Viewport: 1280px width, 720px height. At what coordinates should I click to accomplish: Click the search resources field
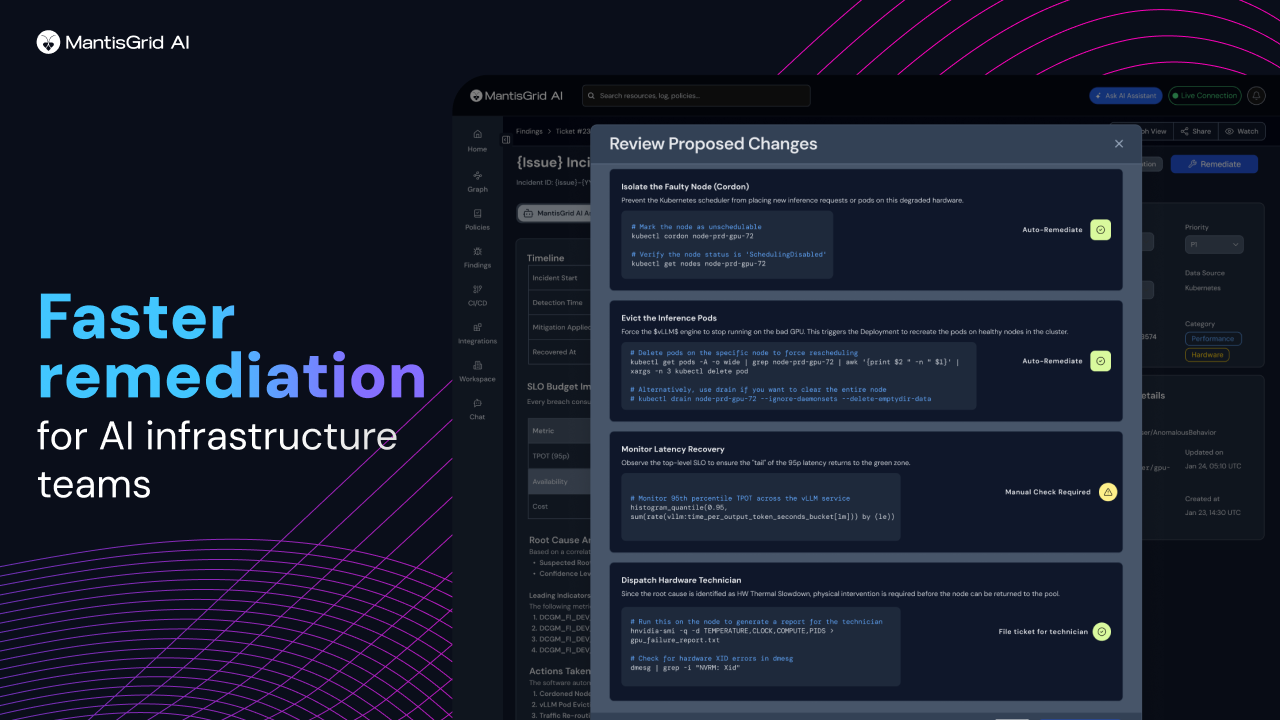(696, 96)
